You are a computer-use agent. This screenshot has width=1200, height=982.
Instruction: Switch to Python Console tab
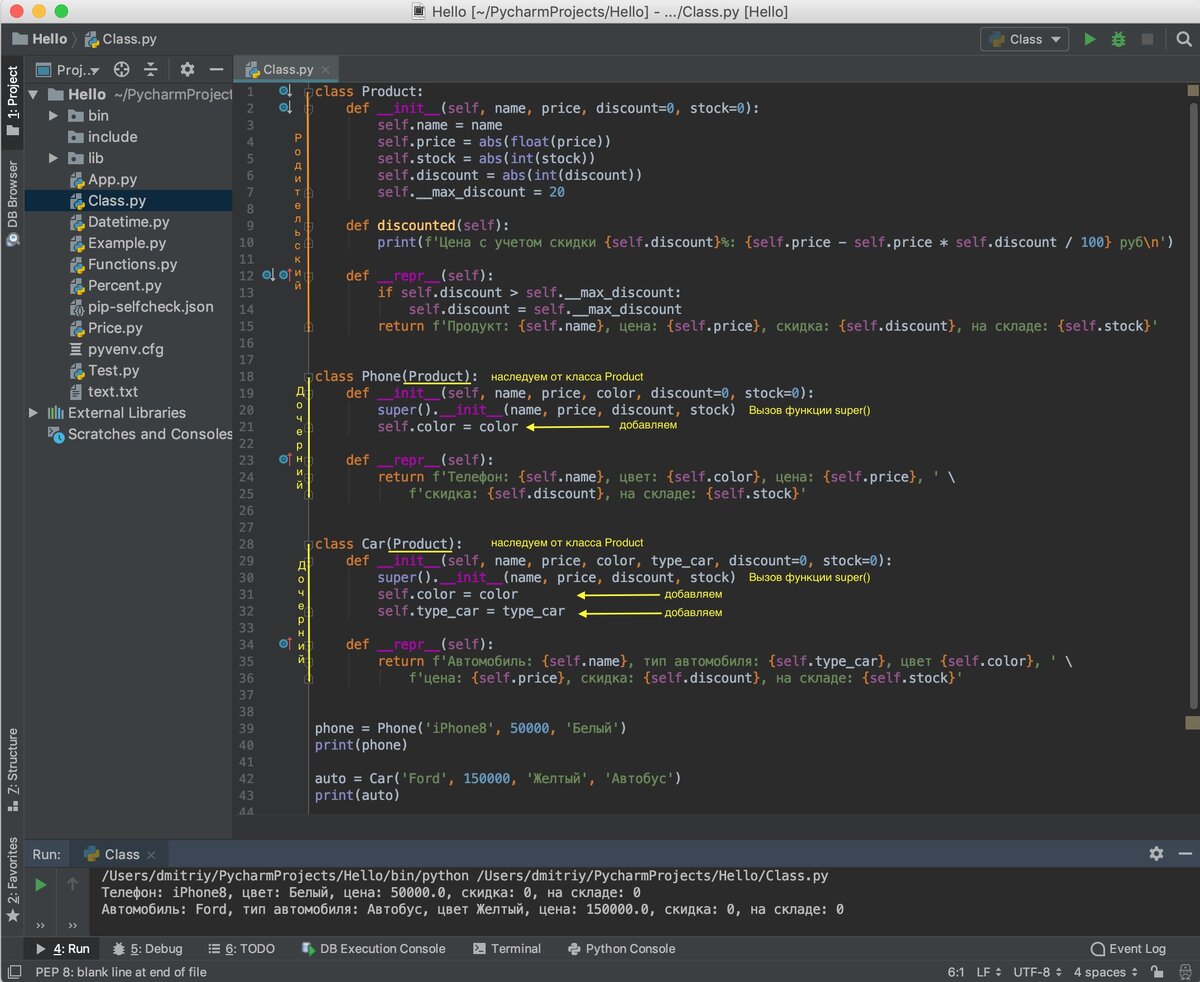[621, 948]
